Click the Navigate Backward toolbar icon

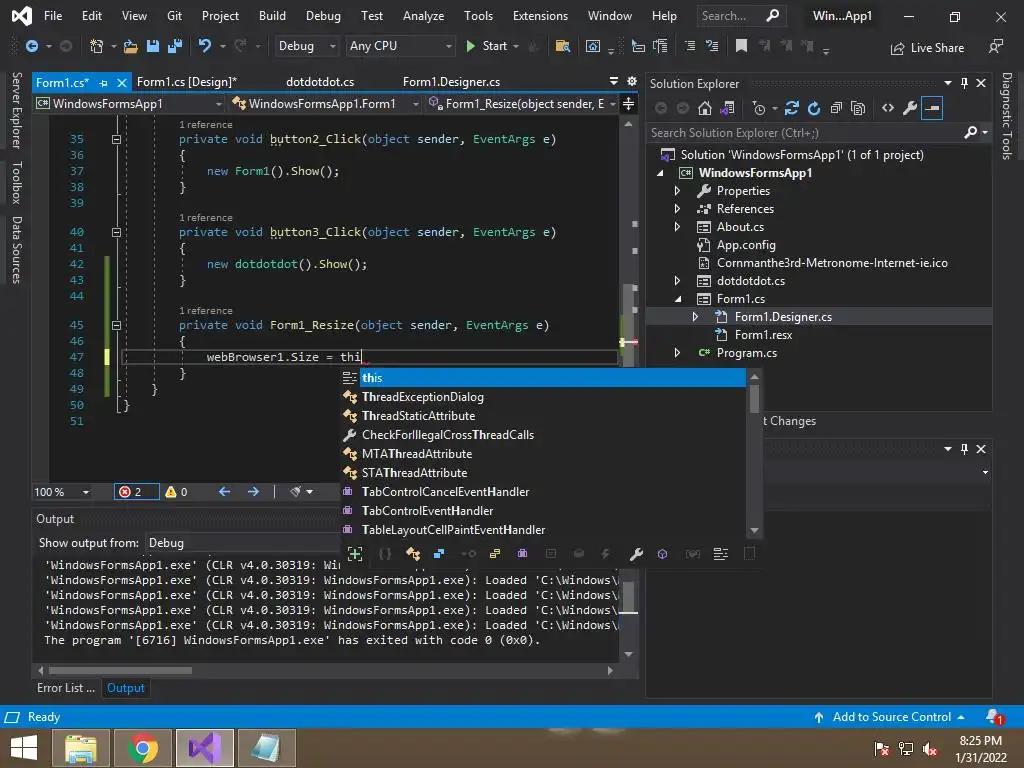[x=31, y=46]
